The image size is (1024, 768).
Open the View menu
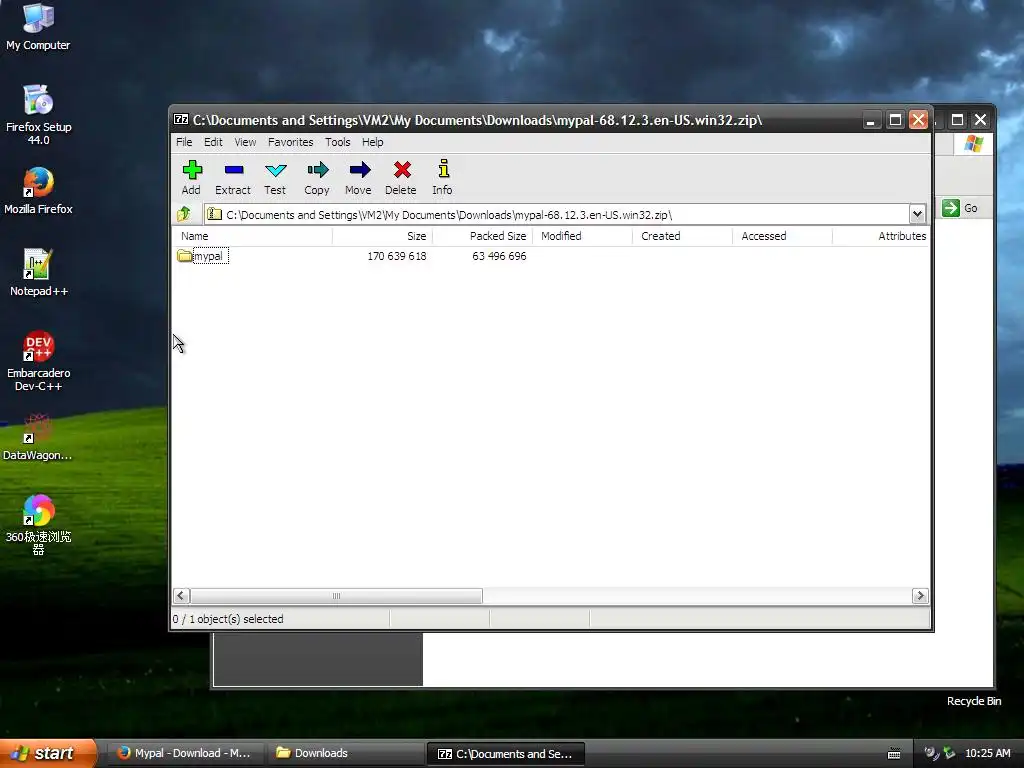pyautogui.click(x=246, y=142)
